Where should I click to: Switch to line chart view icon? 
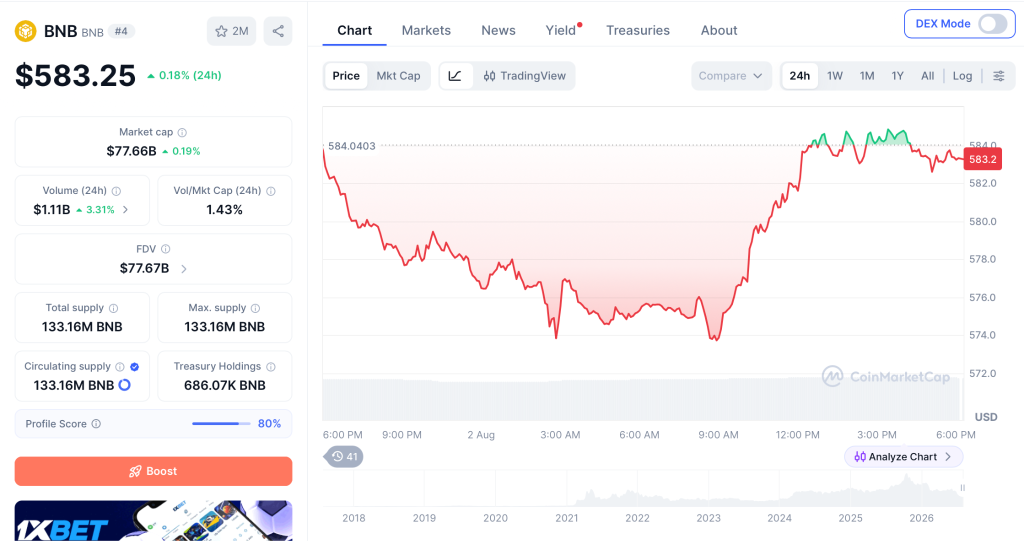click(x=455, y=76)
